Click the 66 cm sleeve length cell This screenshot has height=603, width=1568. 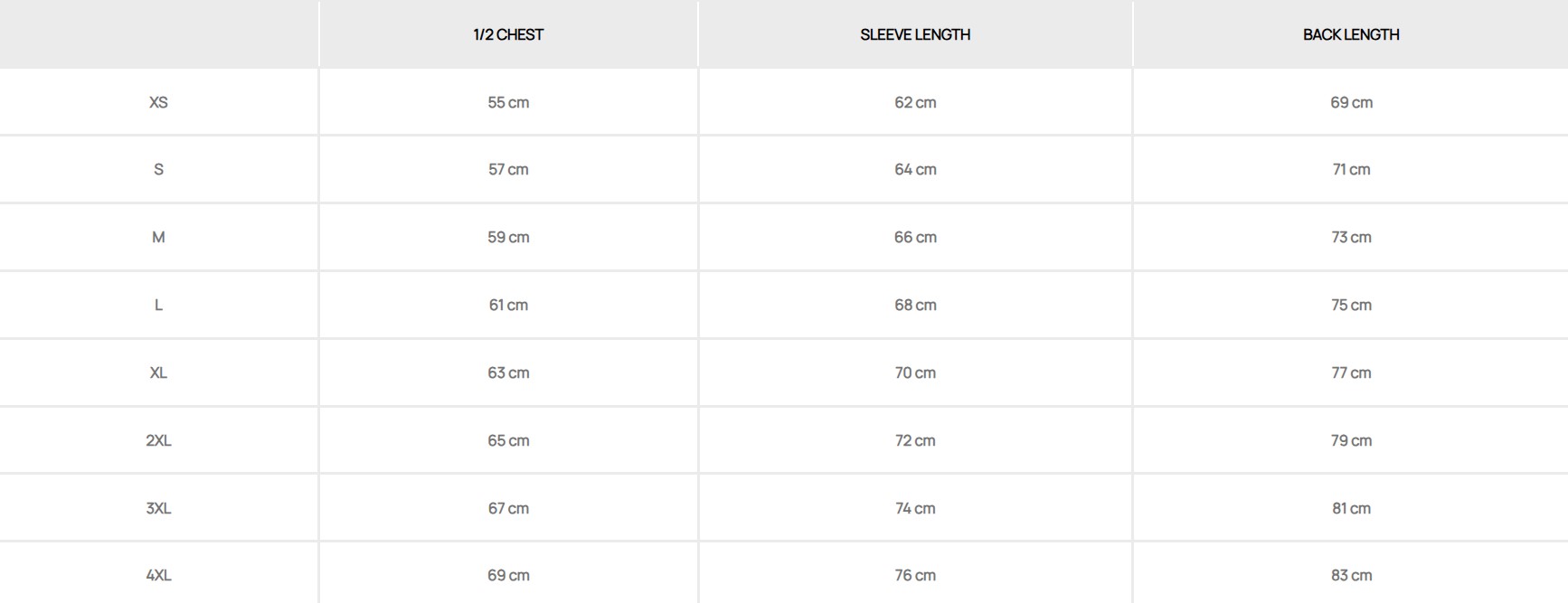915,237
